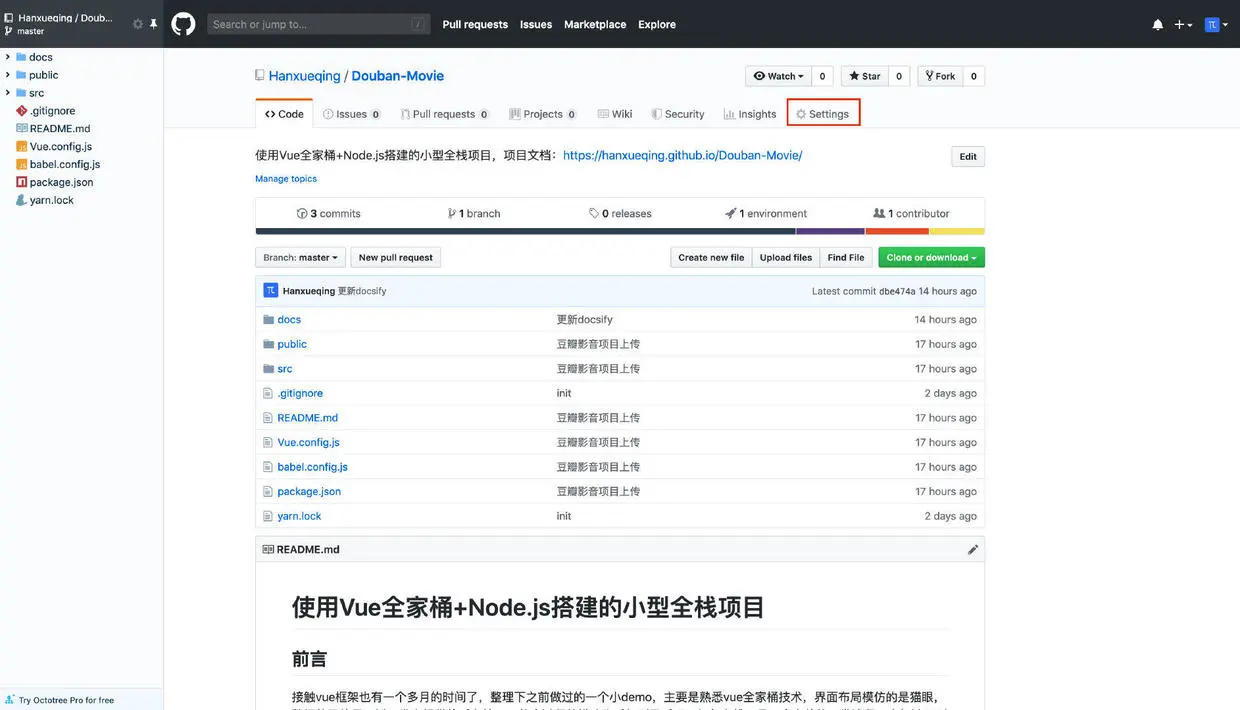The width and height of the screenshot is (1240, 710).
Task: Click src folder icon in file list
Action: [x=268, y=369]
